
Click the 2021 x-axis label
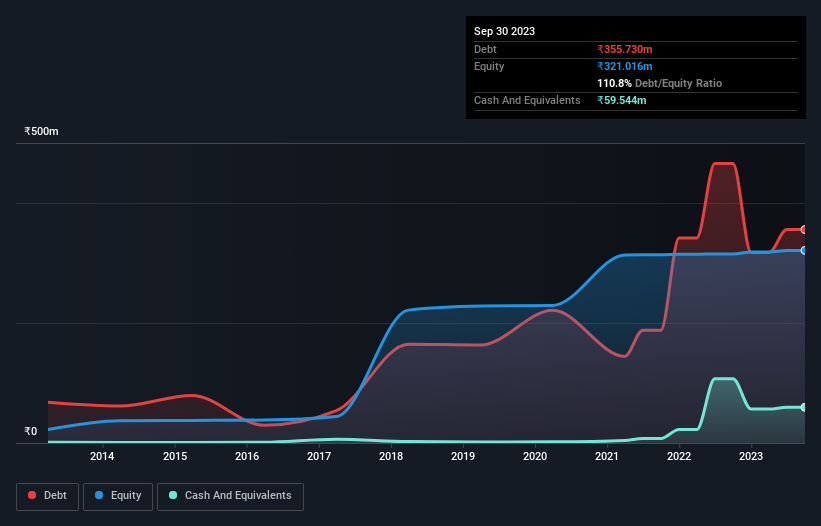[x=607, y=456]
